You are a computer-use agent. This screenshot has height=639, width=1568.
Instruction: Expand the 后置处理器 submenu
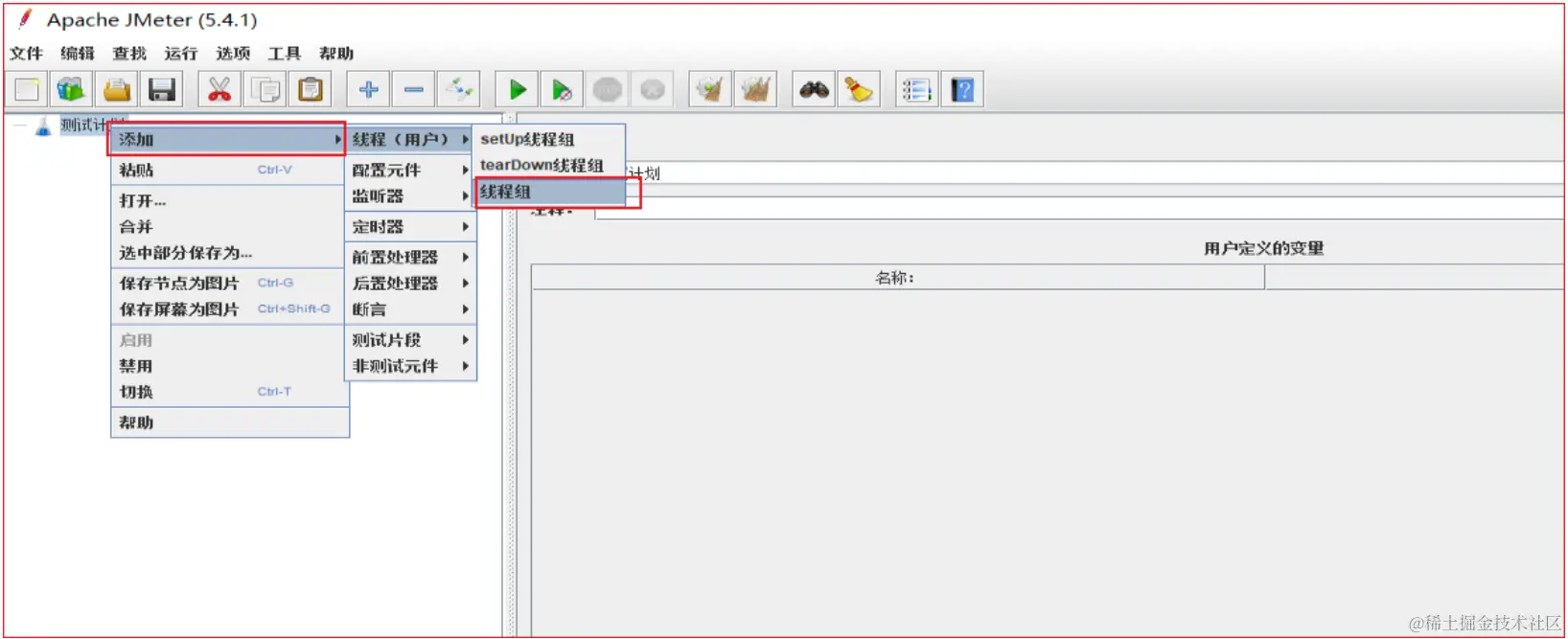pos(410,283)
